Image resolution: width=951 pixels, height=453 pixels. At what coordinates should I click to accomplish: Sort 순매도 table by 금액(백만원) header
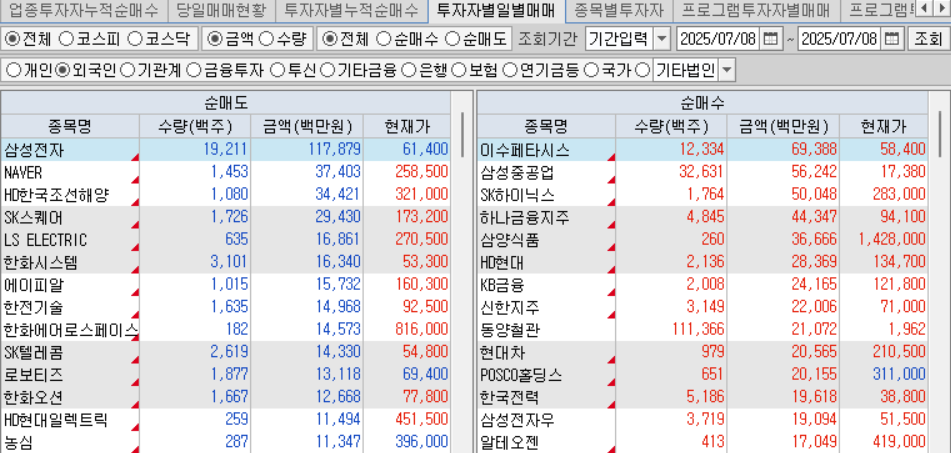coord(307,126)
